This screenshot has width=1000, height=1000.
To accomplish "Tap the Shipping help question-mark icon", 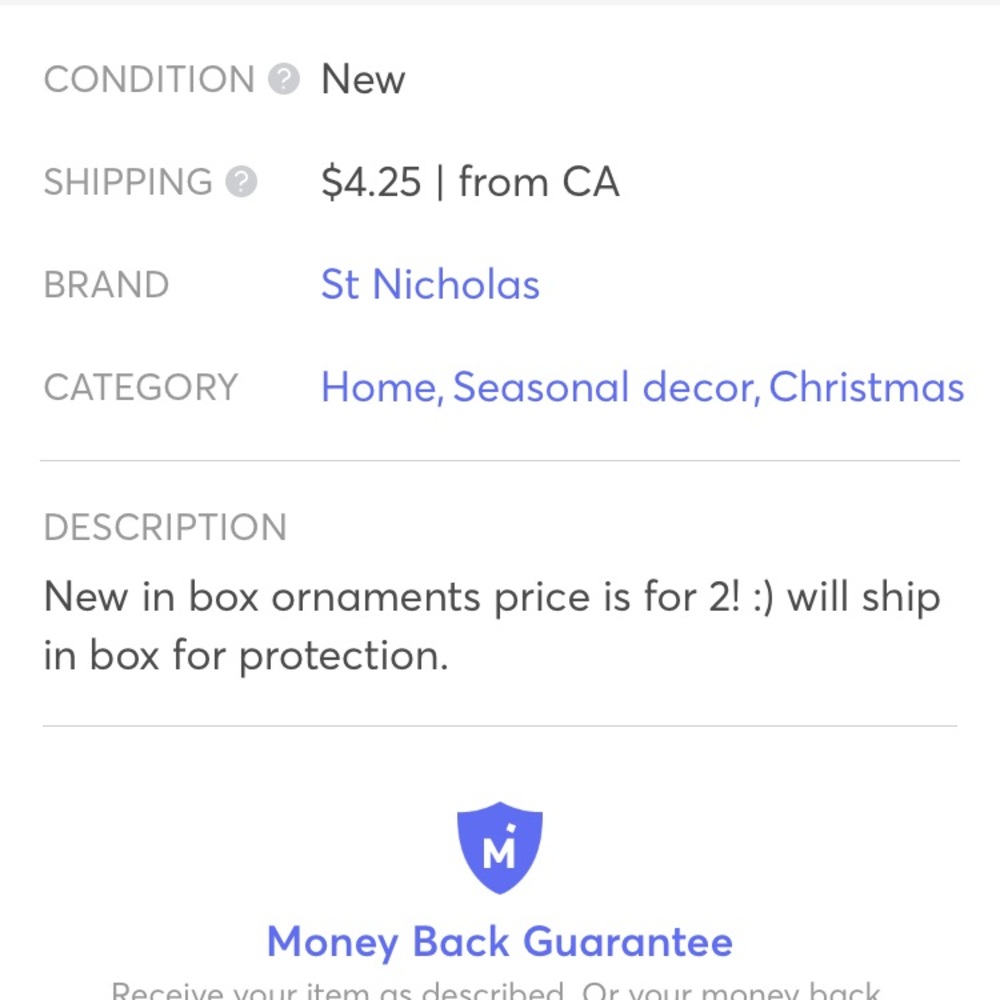I will click(x=241, y=182).
